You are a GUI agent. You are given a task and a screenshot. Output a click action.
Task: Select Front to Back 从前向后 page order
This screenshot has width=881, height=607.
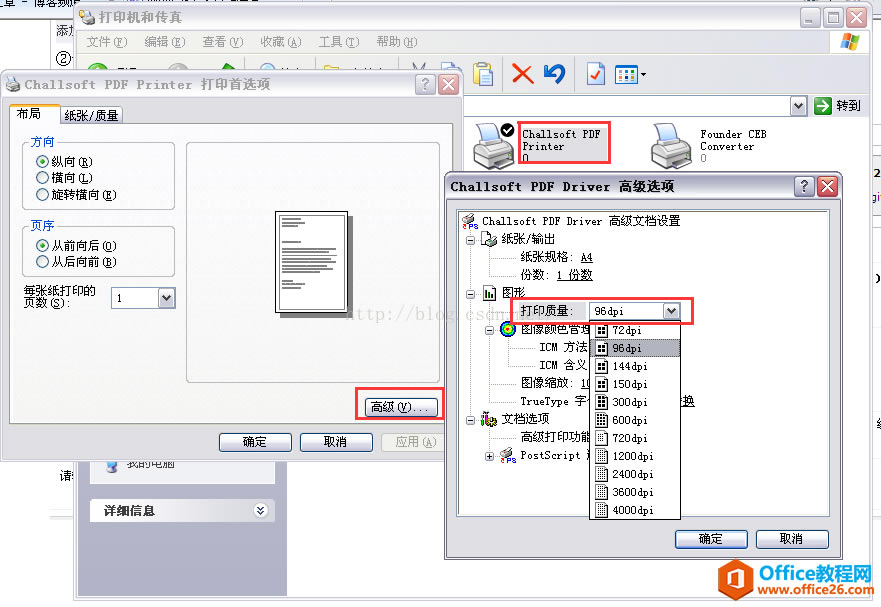[x=42, y=246]
